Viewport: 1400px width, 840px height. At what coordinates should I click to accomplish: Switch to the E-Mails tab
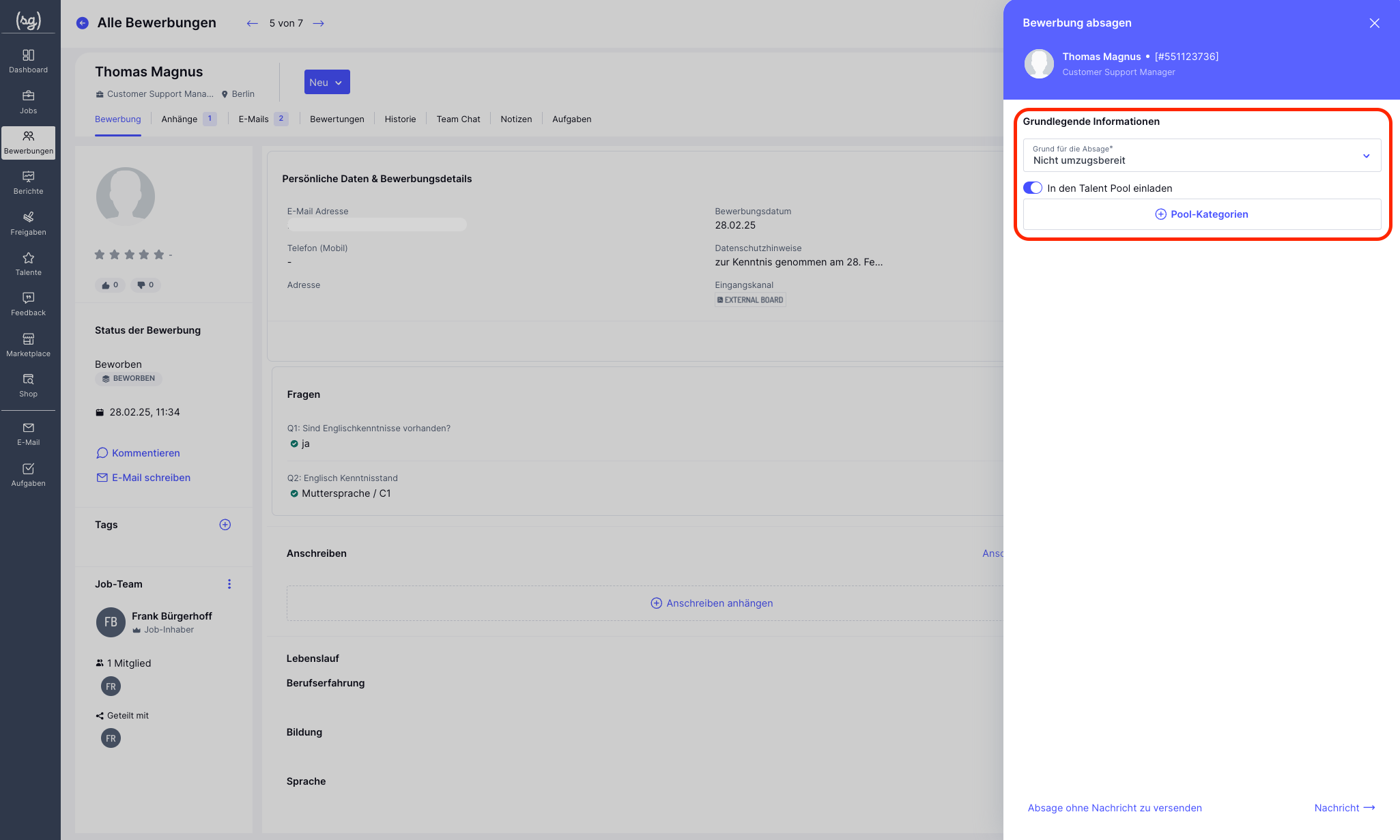point(263,119)
